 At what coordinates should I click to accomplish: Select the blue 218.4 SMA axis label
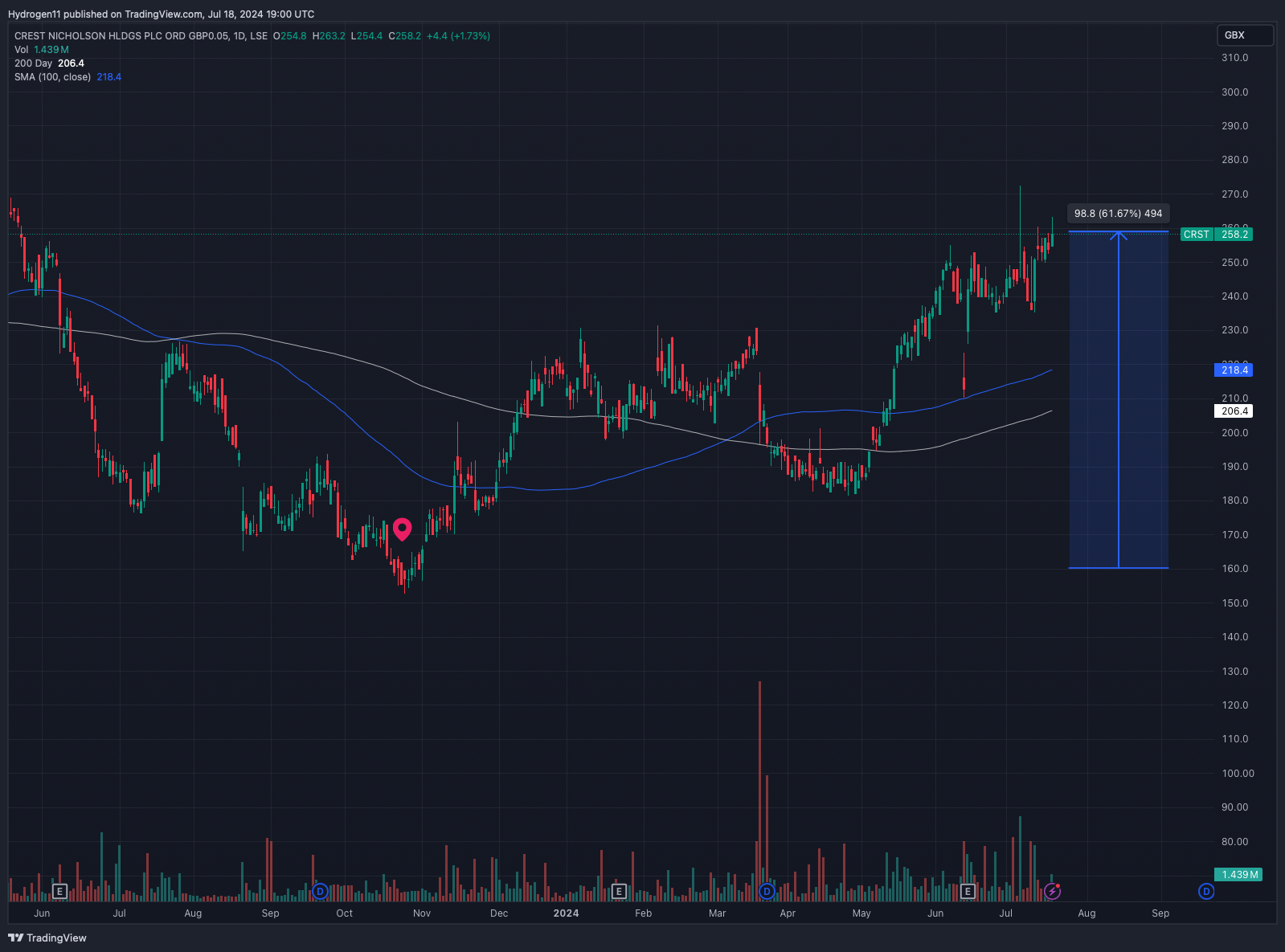[1234, 370]
